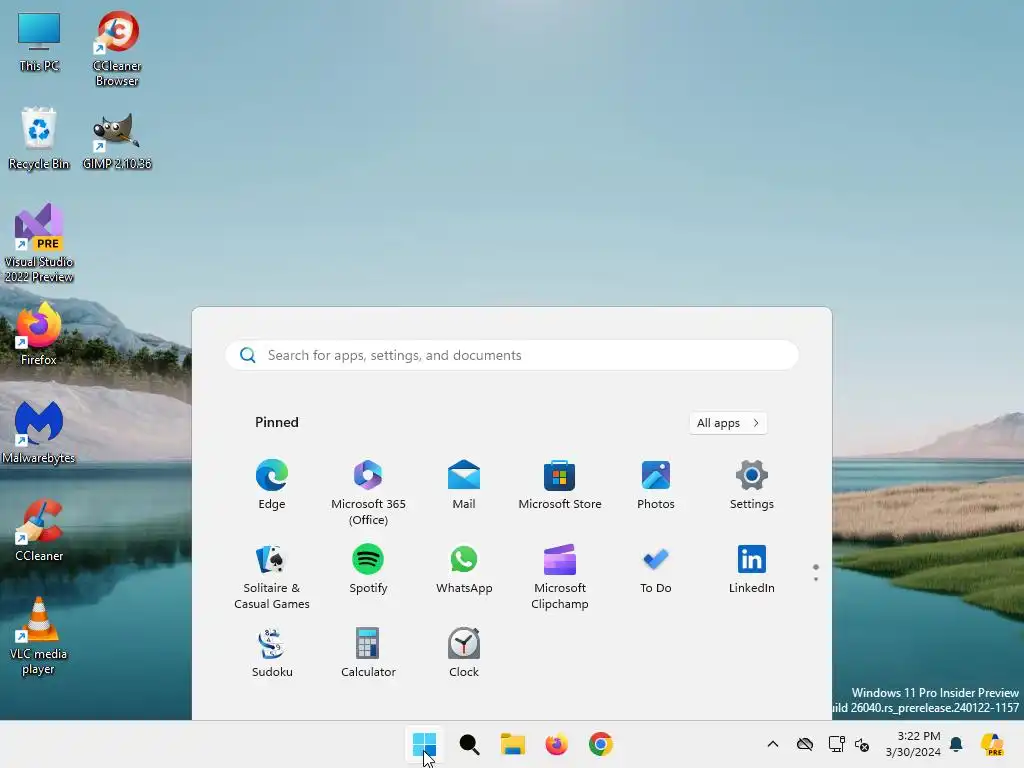Screen dimensions: 1024x768
Task: Select CCleaner Browser desktop shortcut
Action: 117,49
